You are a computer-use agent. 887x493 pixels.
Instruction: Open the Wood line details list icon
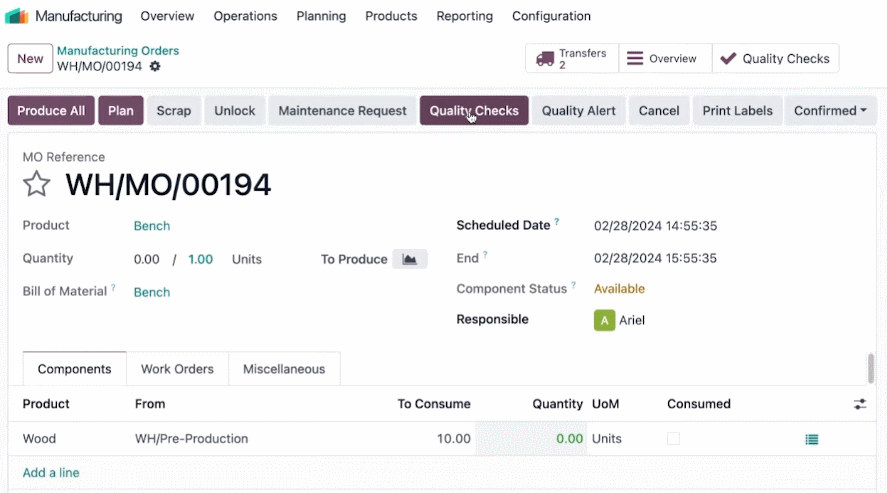812,439
